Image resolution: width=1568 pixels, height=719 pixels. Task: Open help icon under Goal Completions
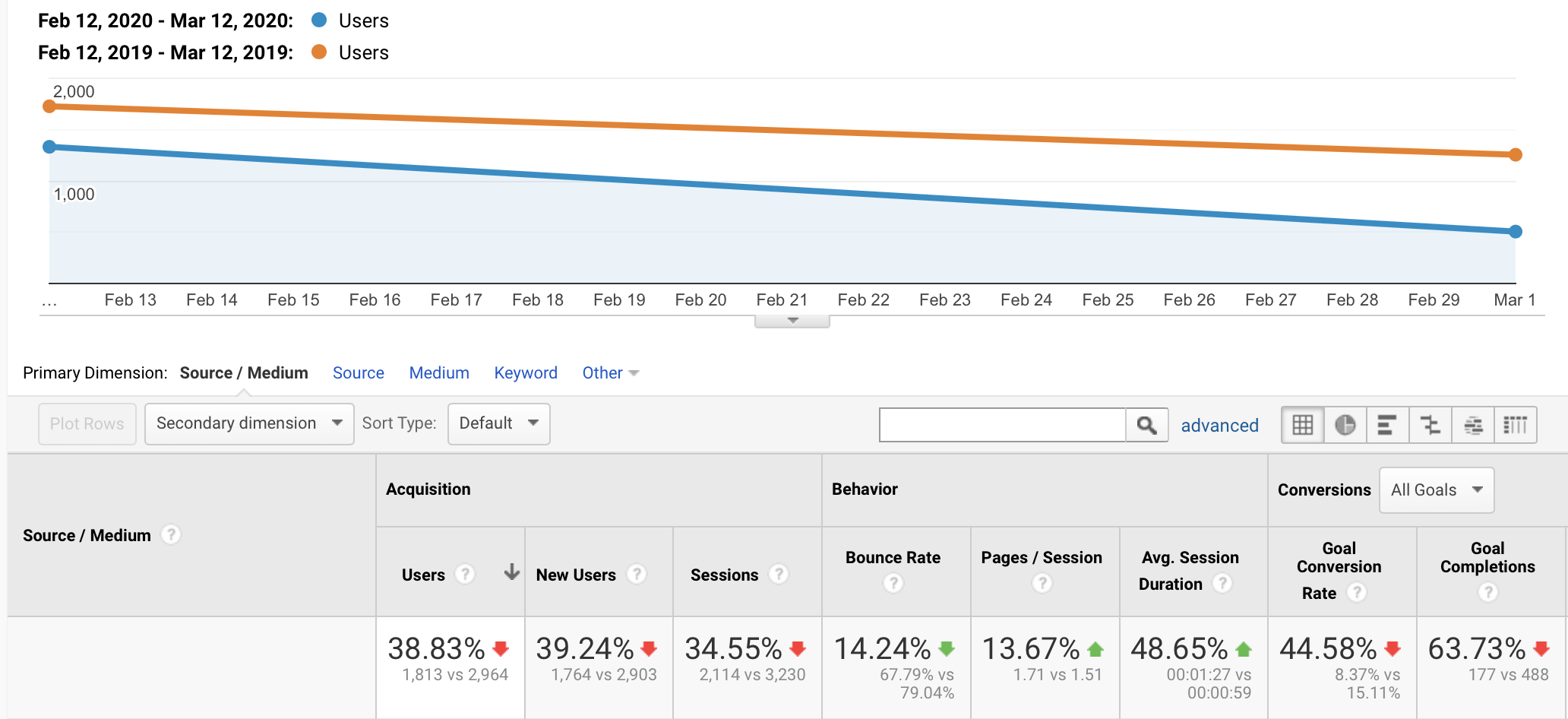point(1488,592)
